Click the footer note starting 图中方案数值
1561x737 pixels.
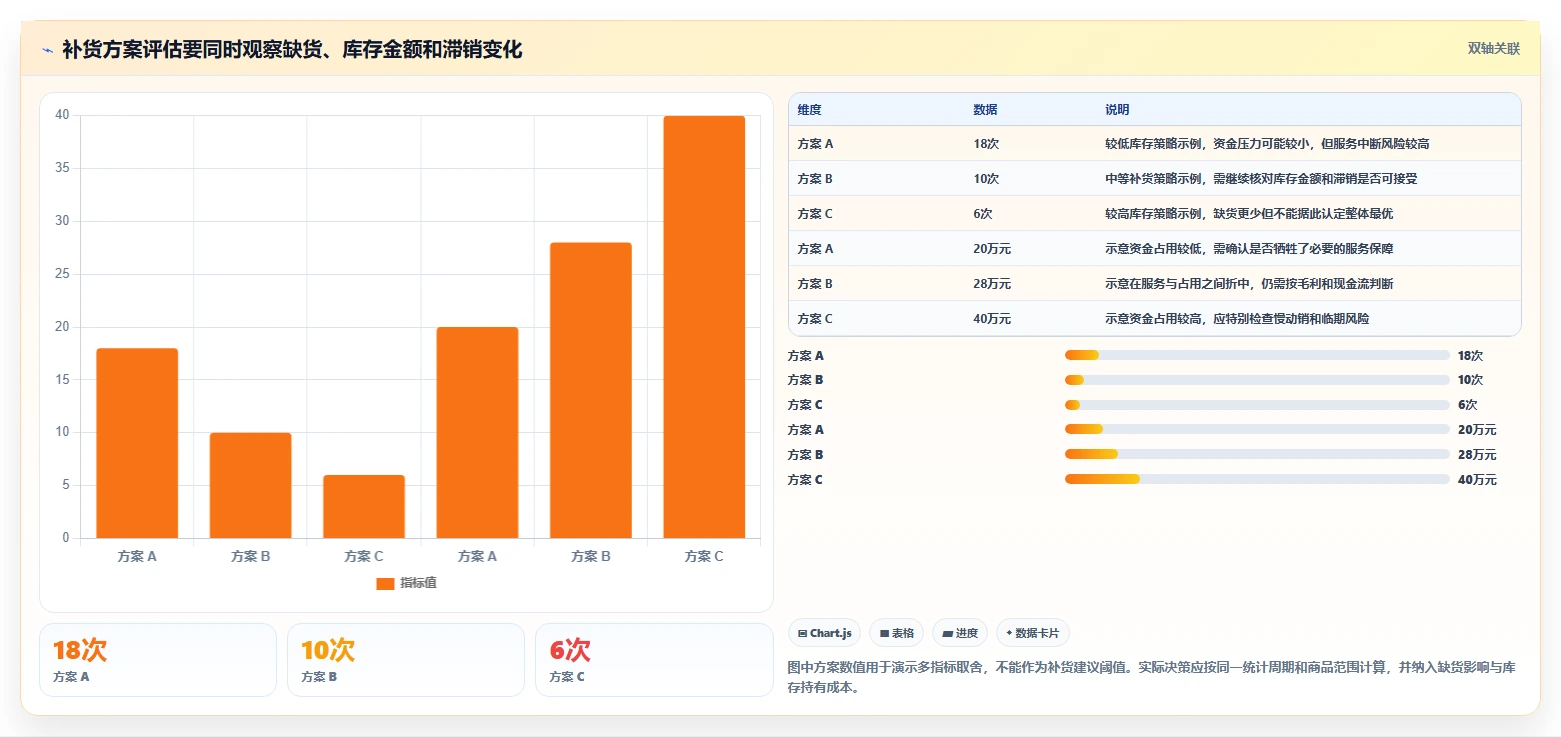[1152, 677]
